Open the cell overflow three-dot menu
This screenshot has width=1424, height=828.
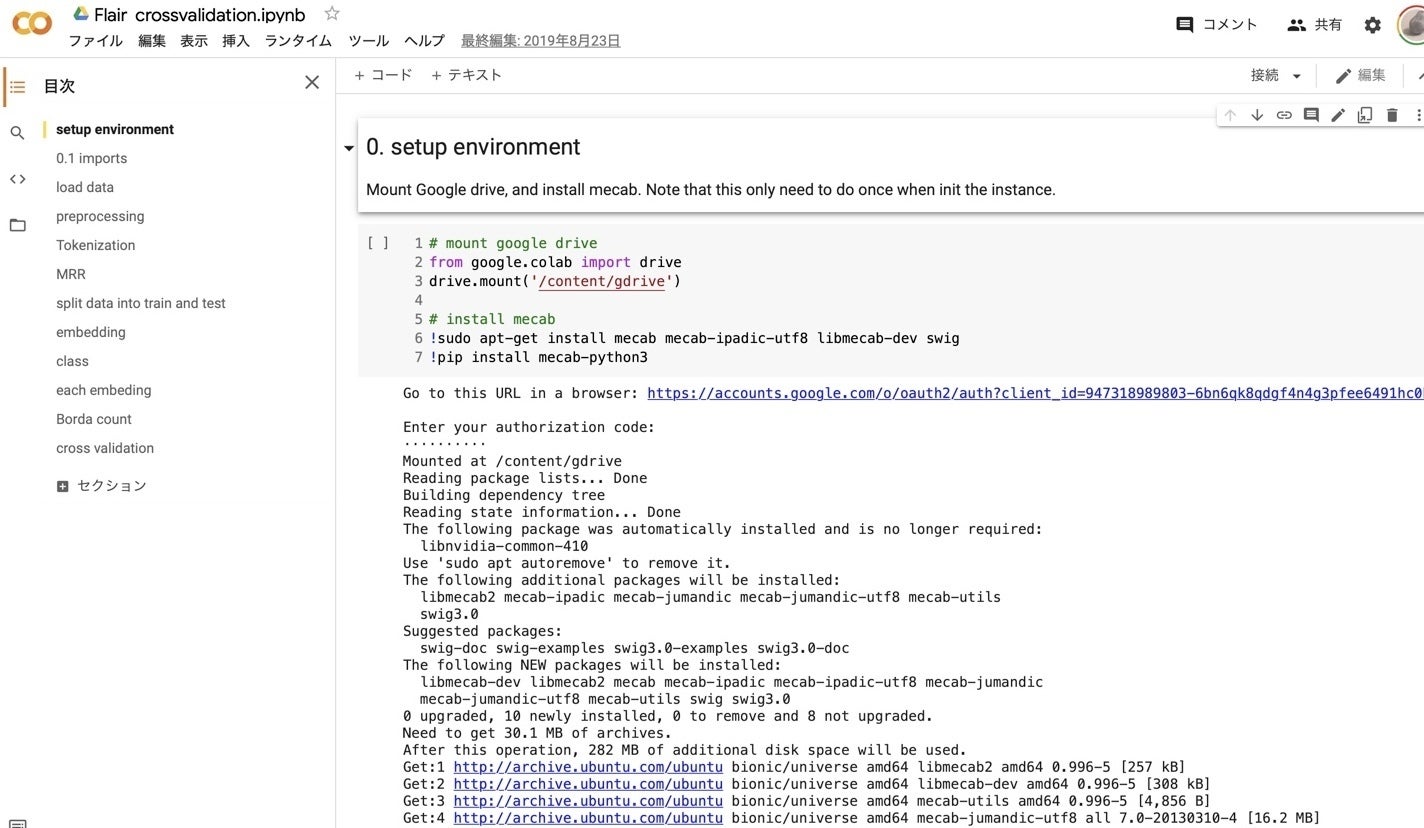click(1420, 114)
